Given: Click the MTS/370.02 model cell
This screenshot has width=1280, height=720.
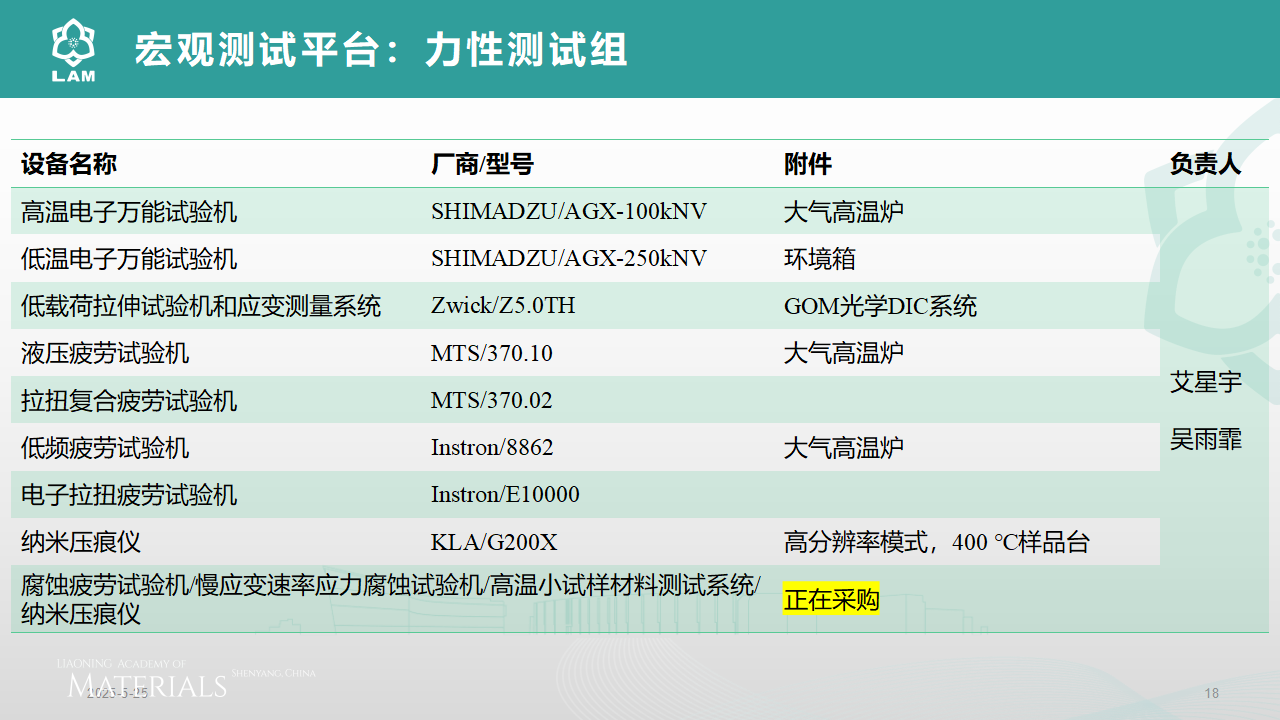Looking at the screenshot, I should click(492, 401).
